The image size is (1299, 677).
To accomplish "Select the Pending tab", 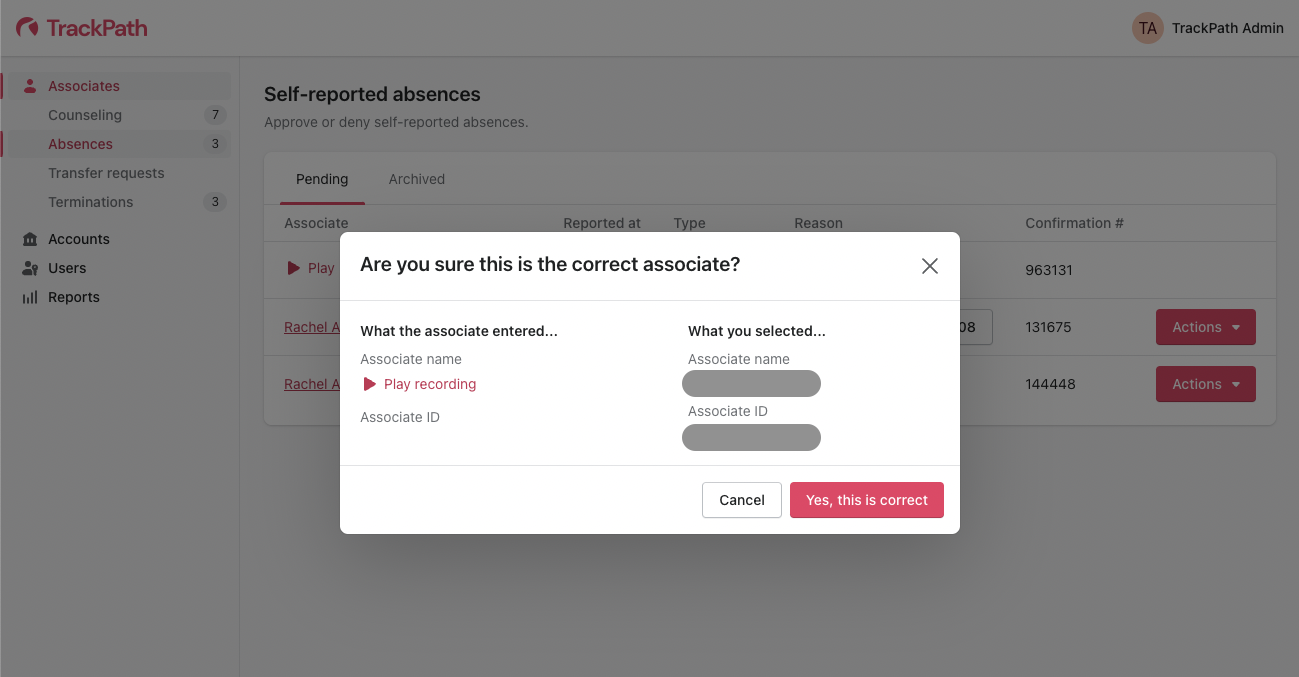I will click(322, 179).
